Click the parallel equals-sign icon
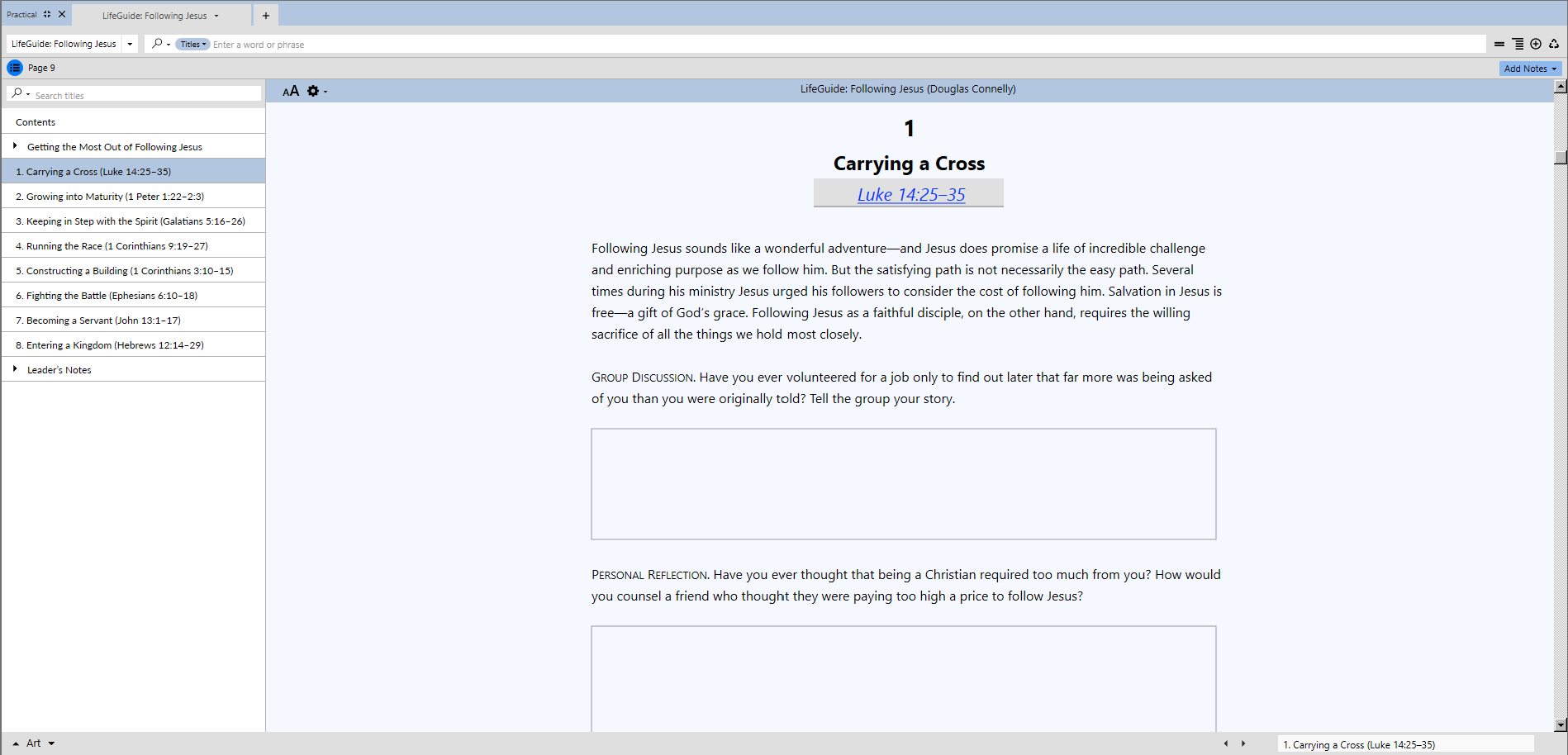 tap(1499, 45)
